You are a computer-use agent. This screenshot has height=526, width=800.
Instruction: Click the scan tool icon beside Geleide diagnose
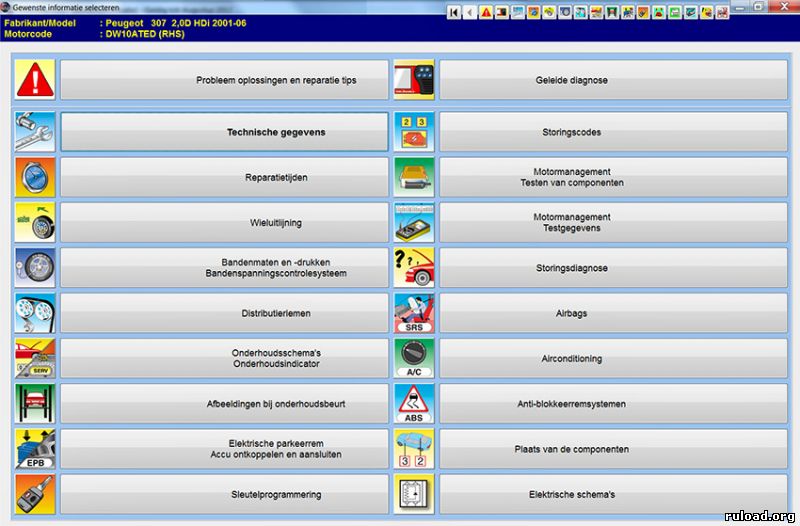click(x=414, y=80)
